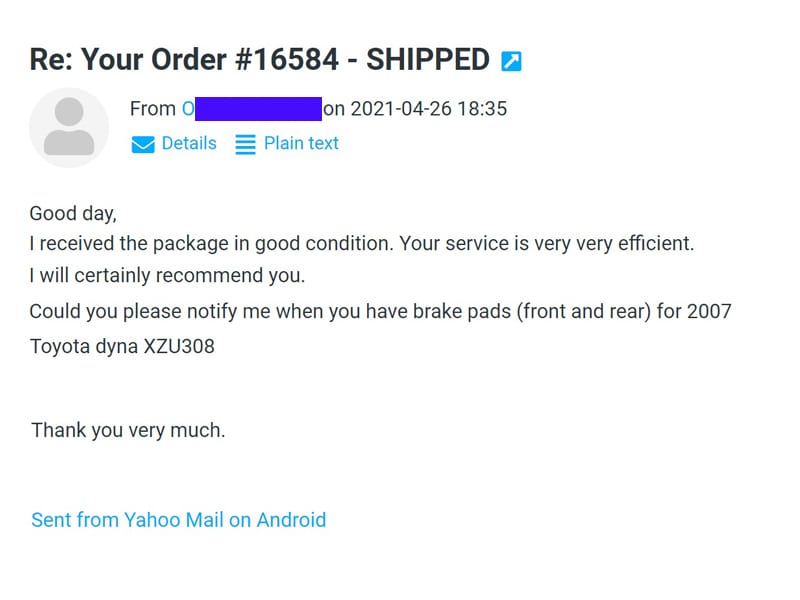Show message header Details
The height and width of the screenshot is (600, 800).
(189, 143)
